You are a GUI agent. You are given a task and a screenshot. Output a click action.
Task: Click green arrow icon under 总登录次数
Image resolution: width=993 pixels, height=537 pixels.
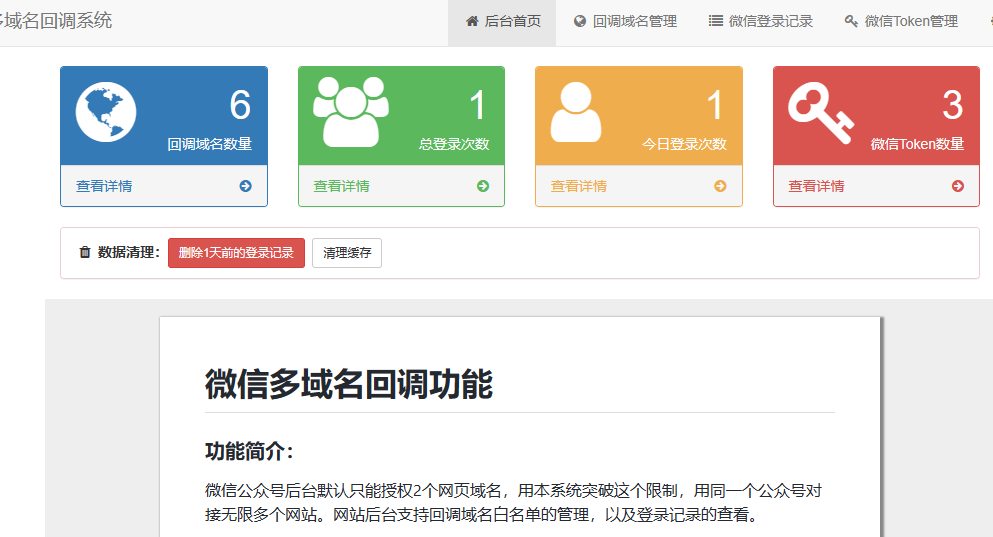coord(483,186)
